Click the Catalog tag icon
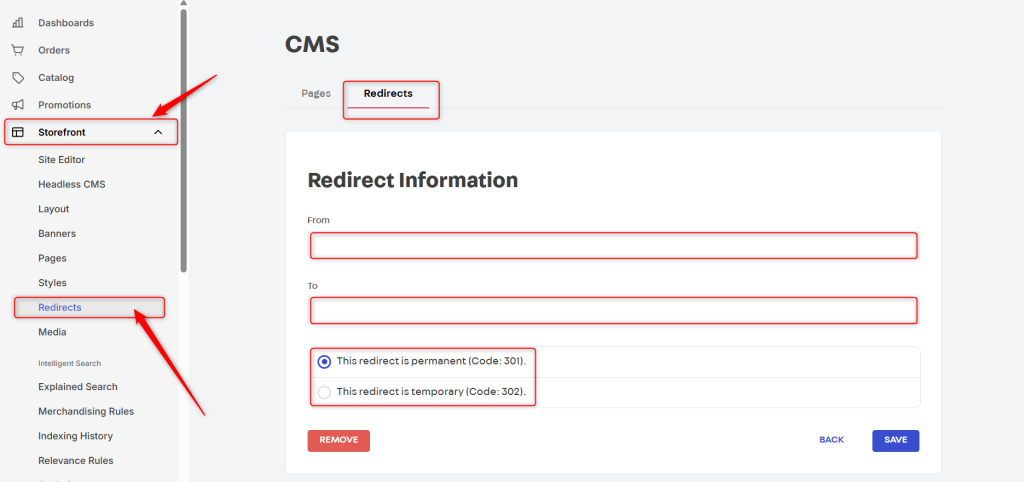 (18, 78)
